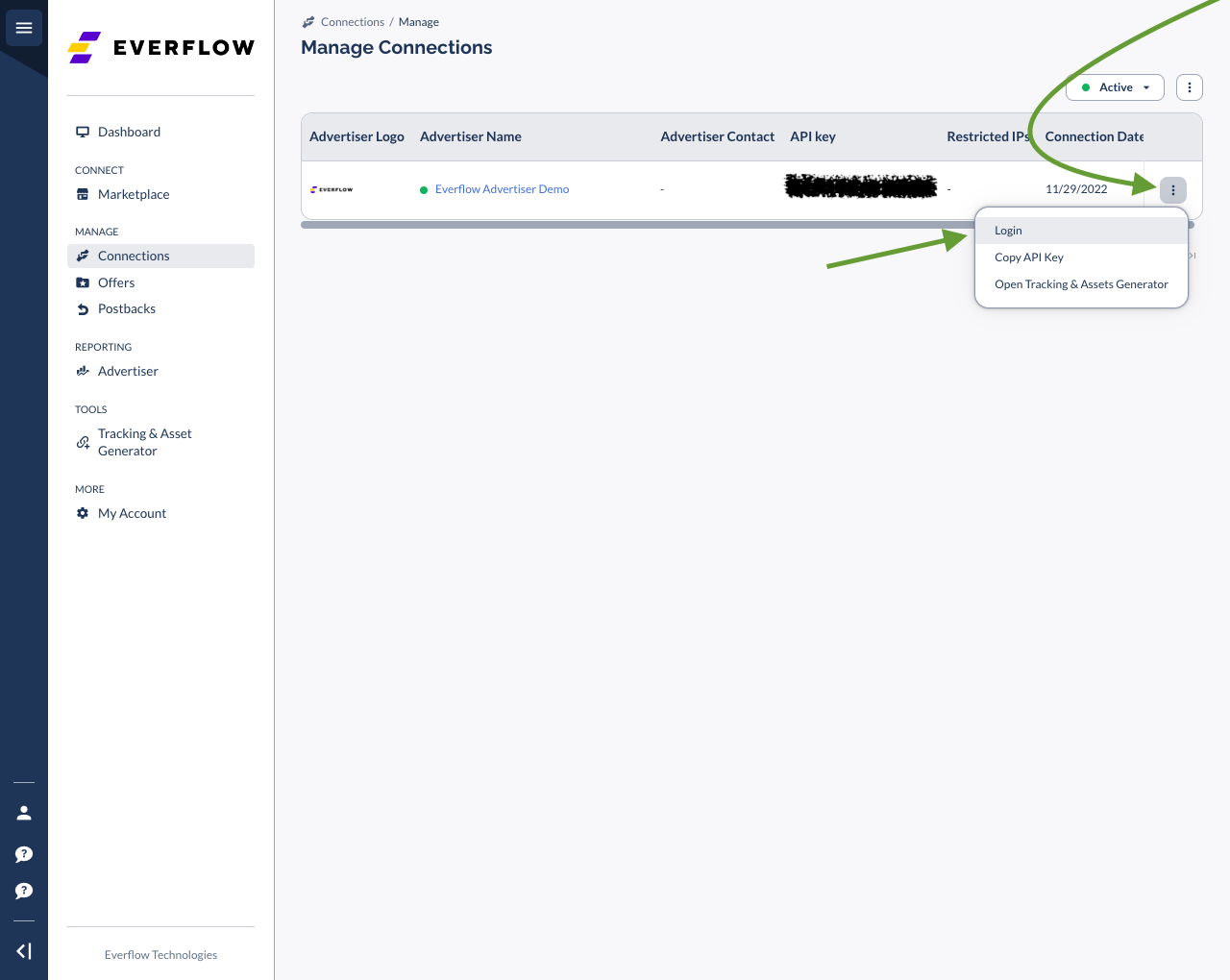This screenshot has width=1230, height=980.
Task: Click the Advertiser Name column header
Action: tap(471, 136)
